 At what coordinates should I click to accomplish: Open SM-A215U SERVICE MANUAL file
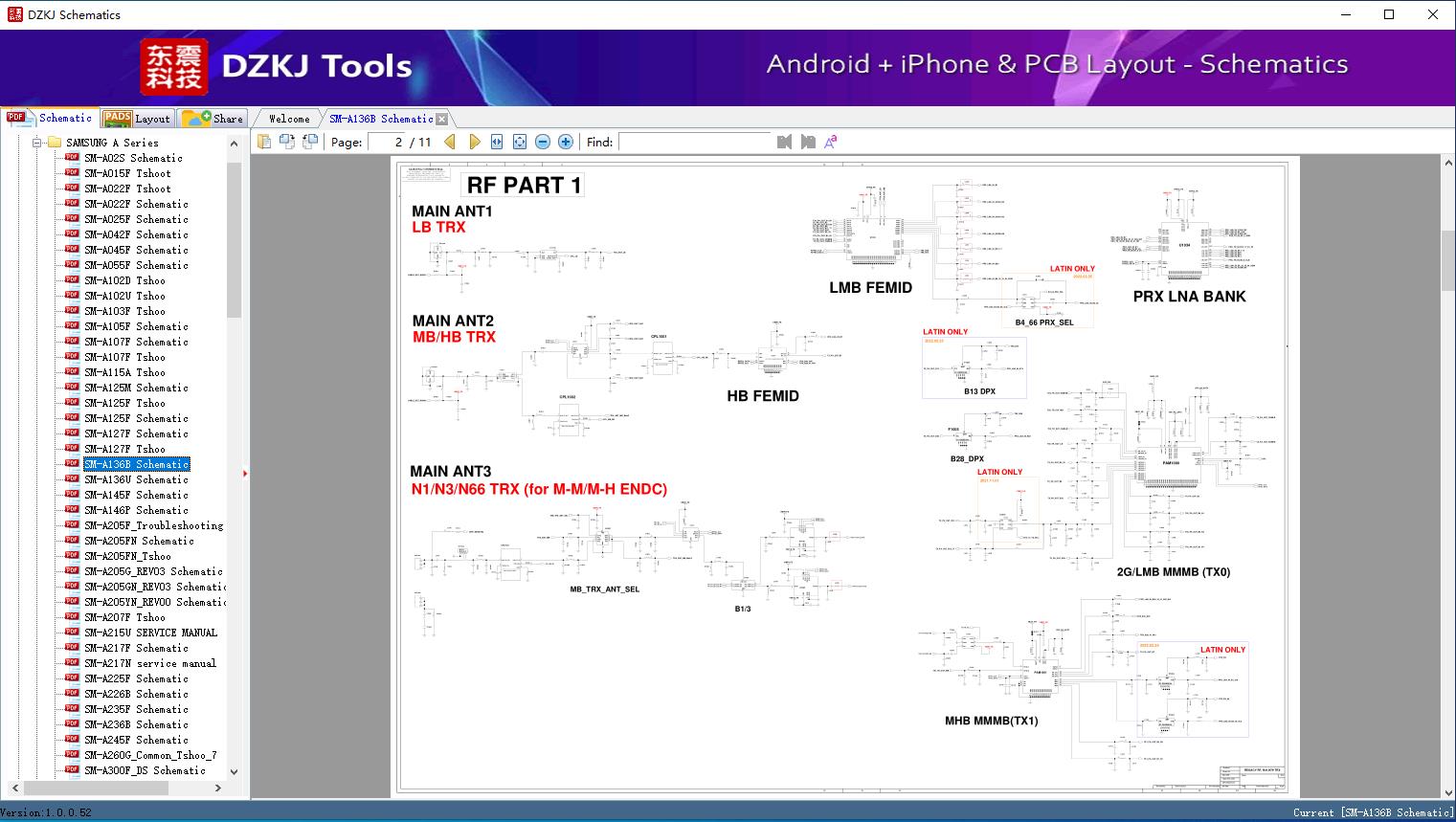pos(150,633)
